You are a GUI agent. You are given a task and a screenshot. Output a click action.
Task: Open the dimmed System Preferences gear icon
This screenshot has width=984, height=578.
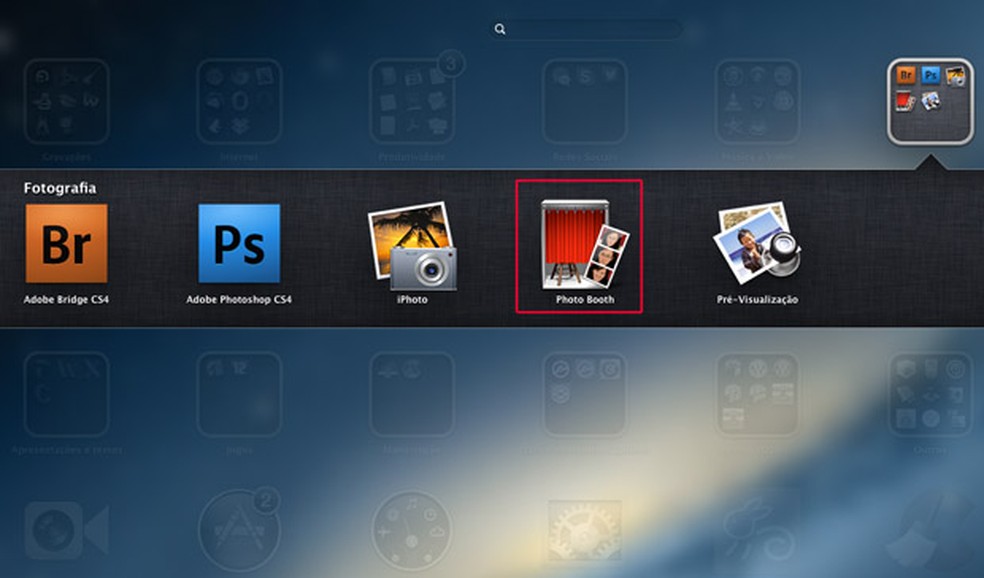pyautogui.click(x=585, y=531)
